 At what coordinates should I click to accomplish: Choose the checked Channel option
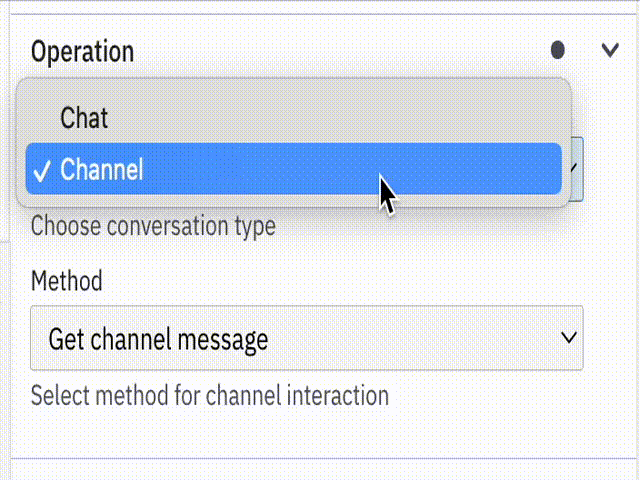[293, 169]
